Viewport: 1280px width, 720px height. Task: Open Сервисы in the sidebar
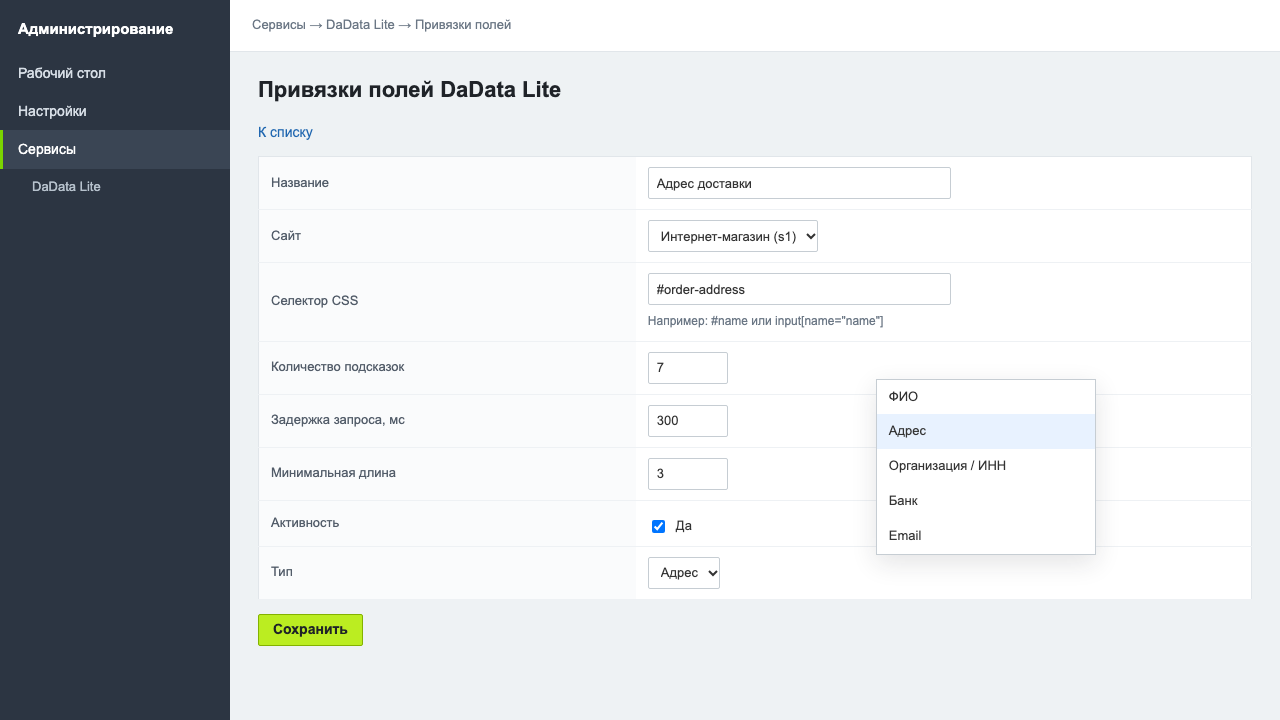tap(115, 149)
